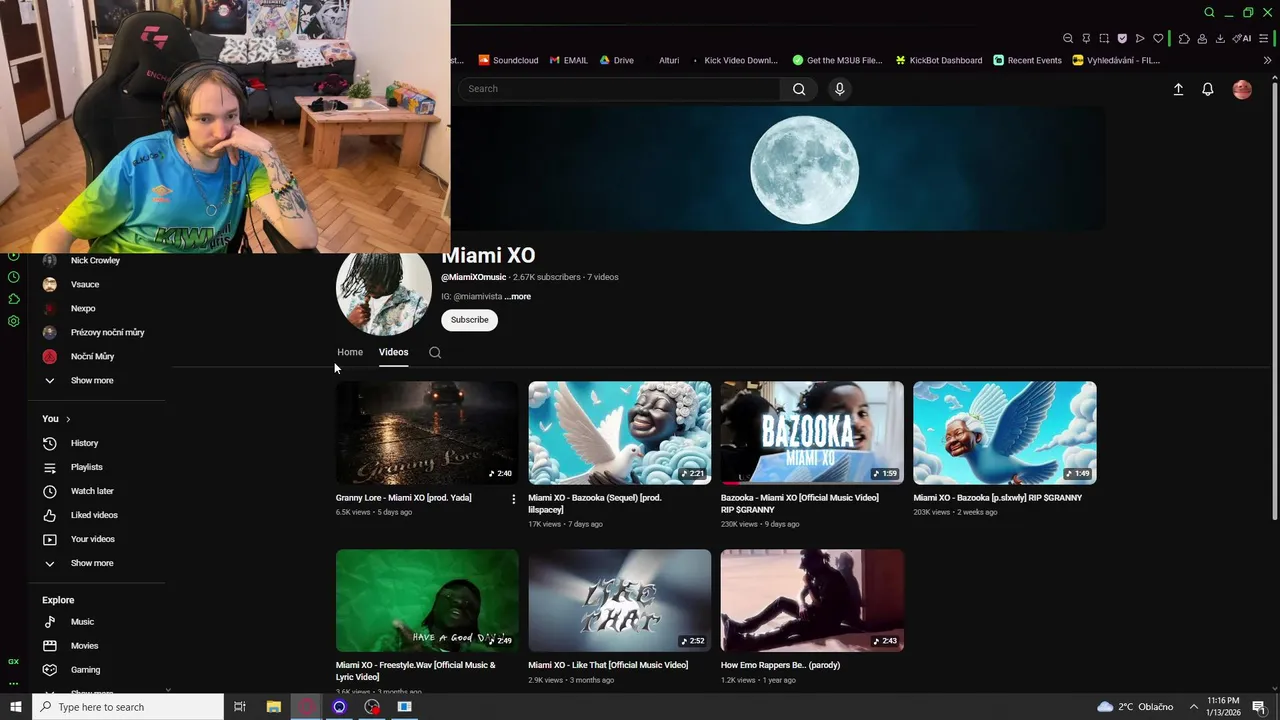Search within the Miami XO channel

pos(435,352)
